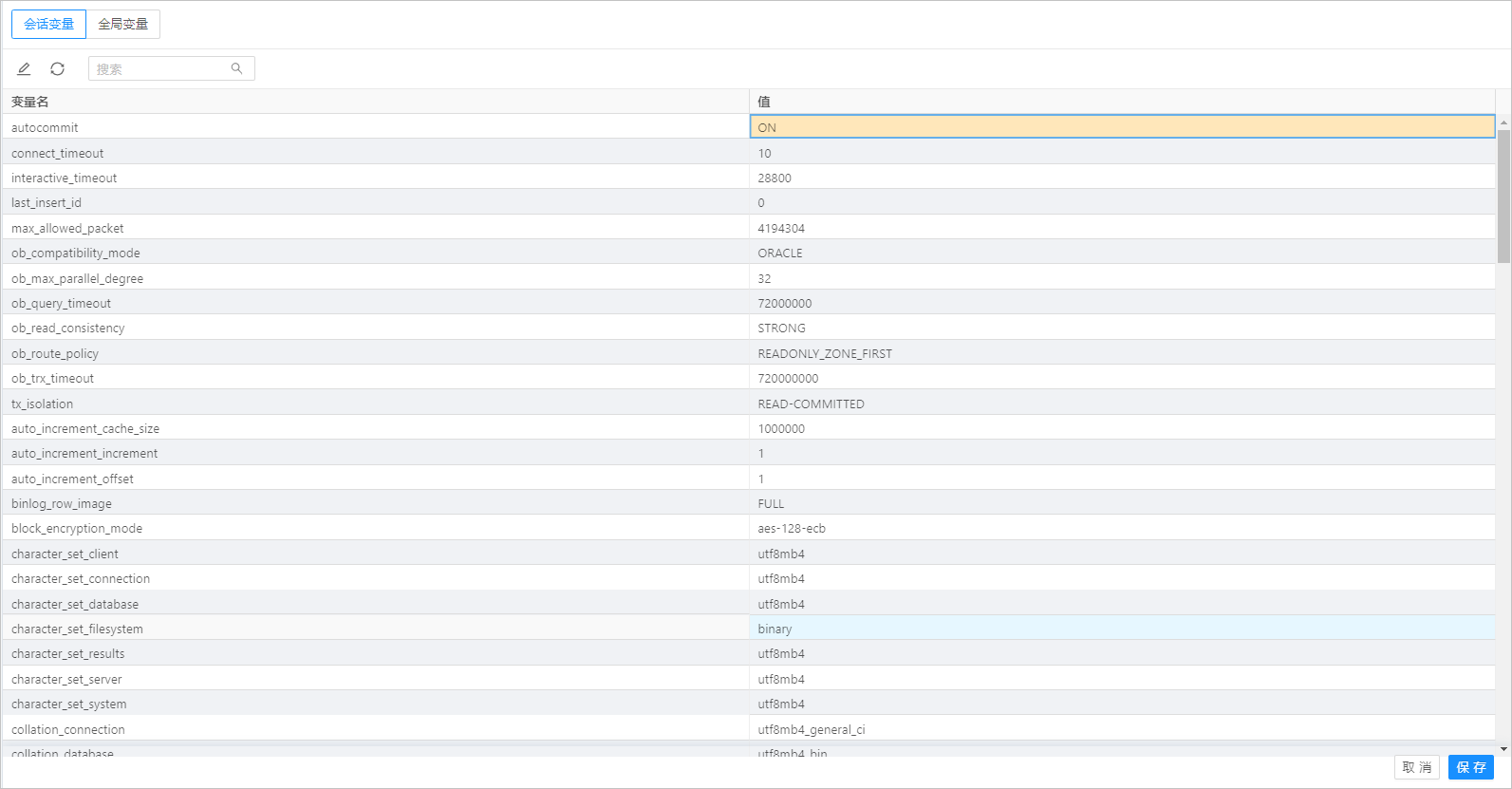Image resolution: width=1512 pixels, height=789 pixels.
Task: Click scrollbar down arrow
Action: click(1503, 749)
